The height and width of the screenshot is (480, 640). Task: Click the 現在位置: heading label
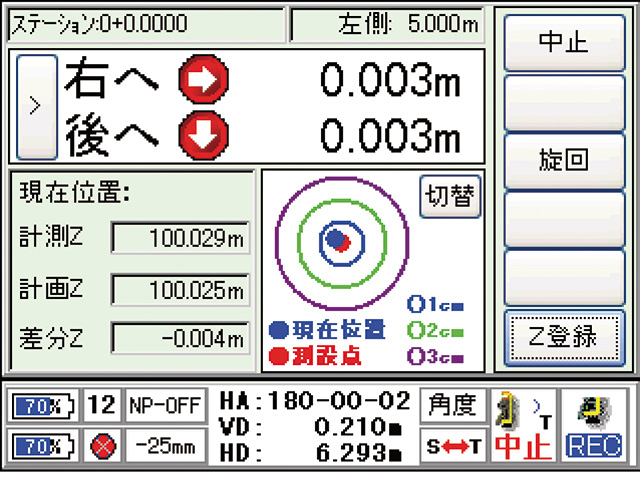75,192
